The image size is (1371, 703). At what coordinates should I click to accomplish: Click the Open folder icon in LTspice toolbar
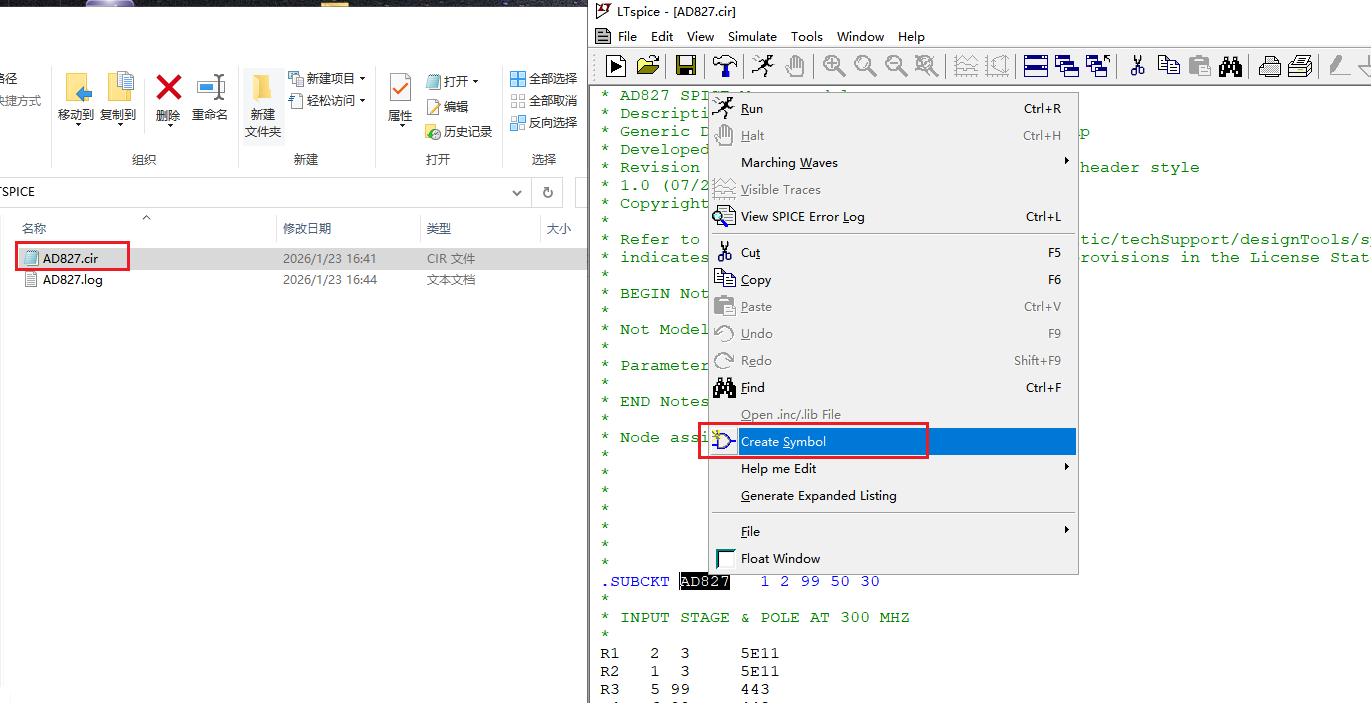click(x=648, y=66)
